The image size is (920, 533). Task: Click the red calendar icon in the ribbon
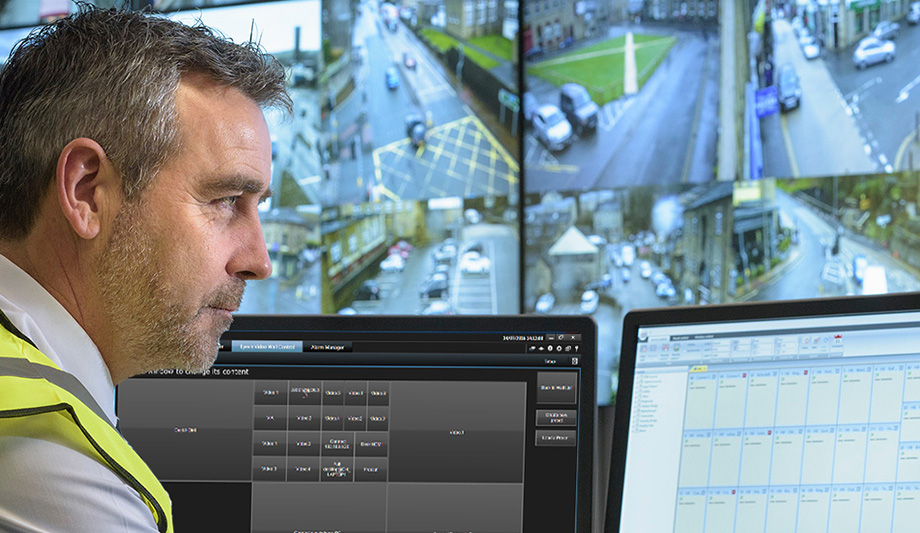coord(838,339)
